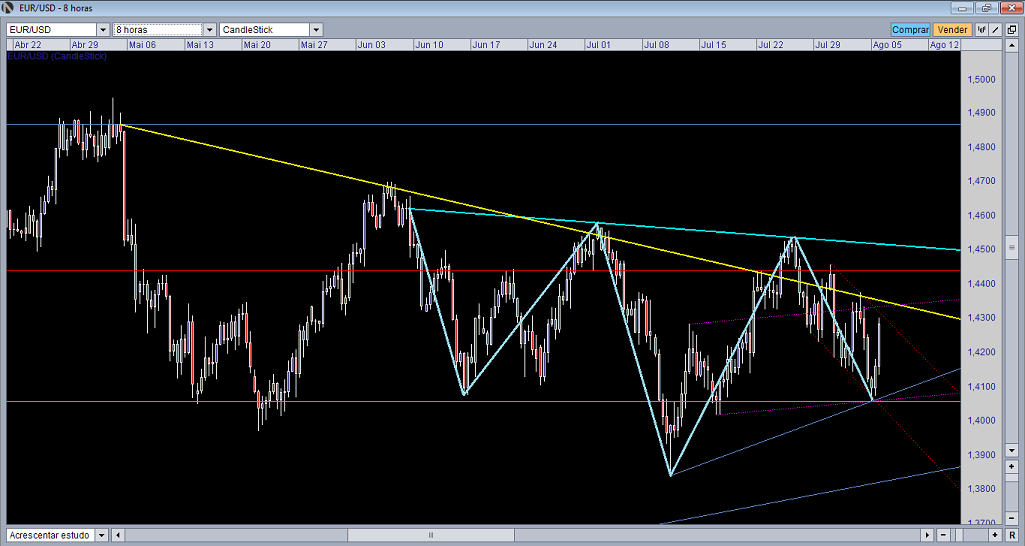Click the 1,4400 price axis label
1025x546 pixels.
(x=981, y=284)
